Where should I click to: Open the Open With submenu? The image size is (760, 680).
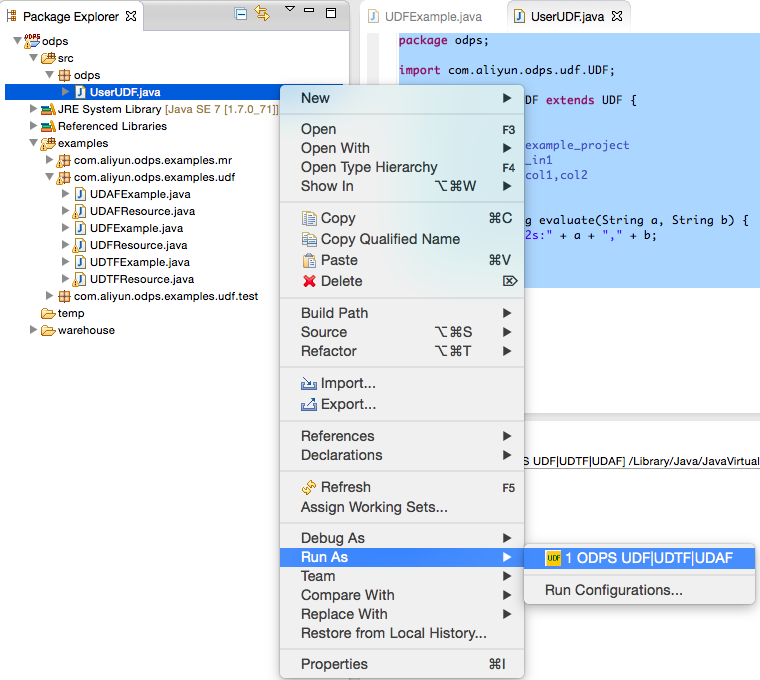click(x=402, y=148)
